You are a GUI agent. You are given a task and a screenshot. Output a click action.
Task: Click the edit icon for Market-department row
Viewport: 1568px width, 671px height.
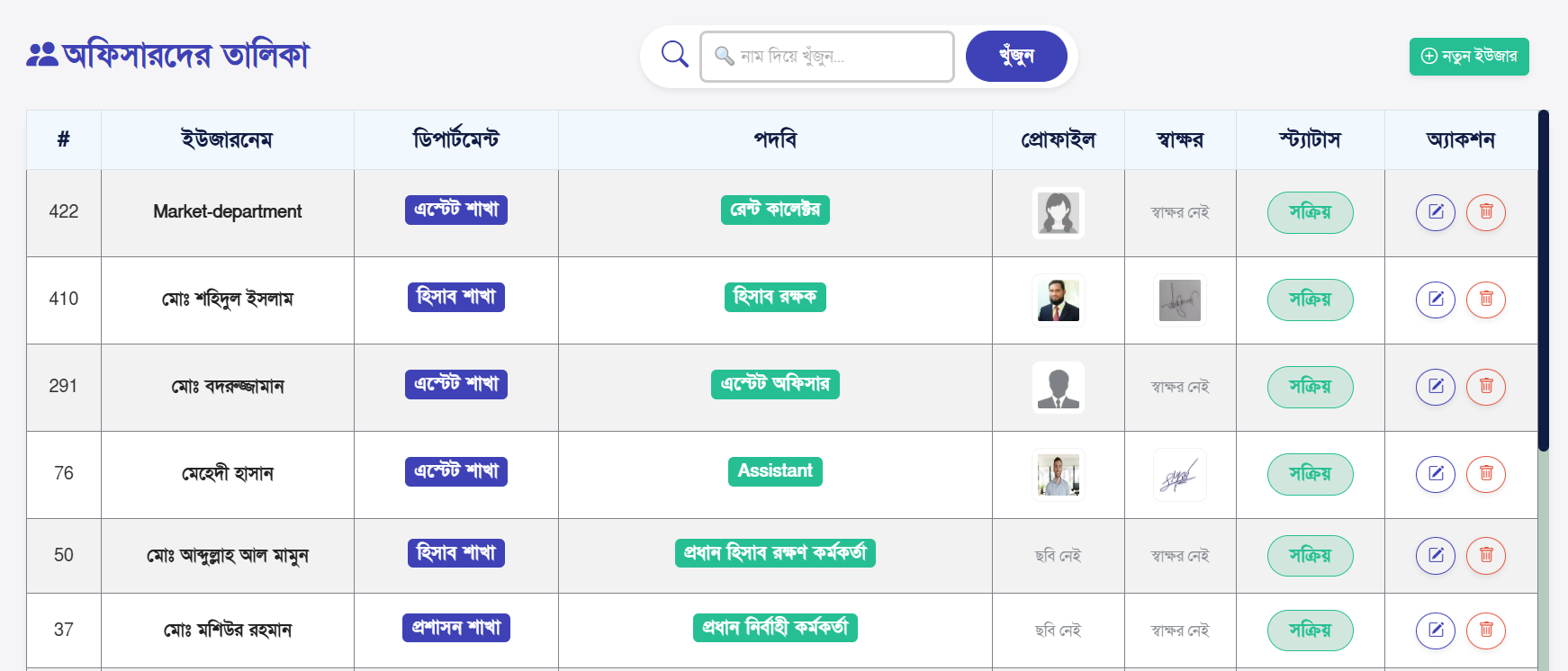(x=1436, y=212)
